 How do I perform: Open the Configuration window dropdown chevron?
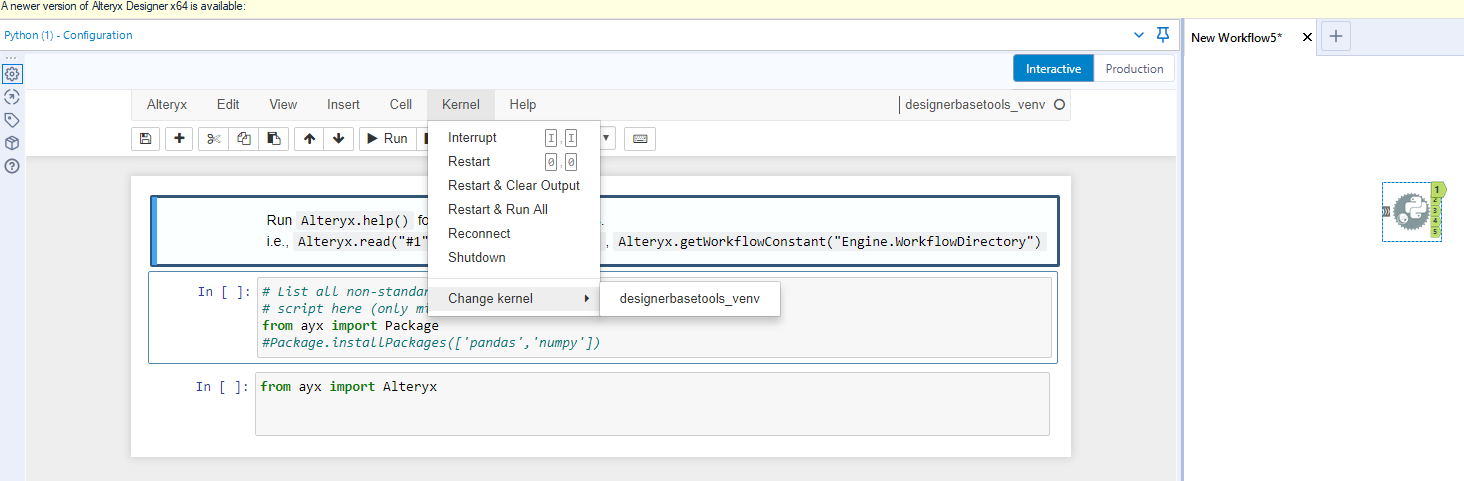[x=1139, y=35]
